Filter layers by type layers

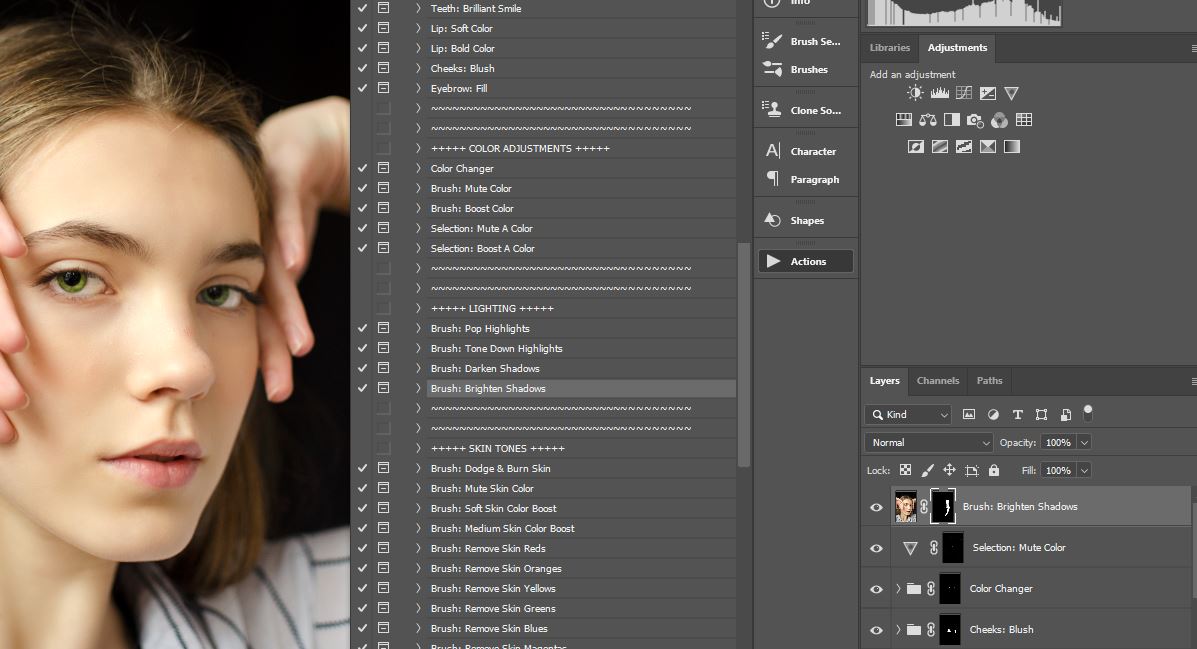1017,415
